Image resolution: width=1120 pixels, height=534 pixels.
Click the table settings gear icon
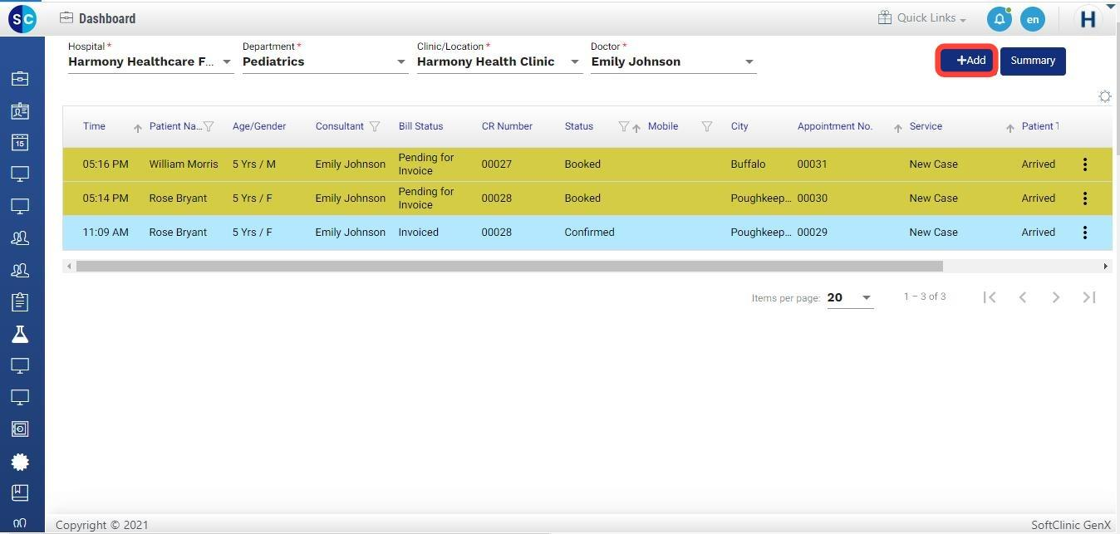coord(1104,97)
